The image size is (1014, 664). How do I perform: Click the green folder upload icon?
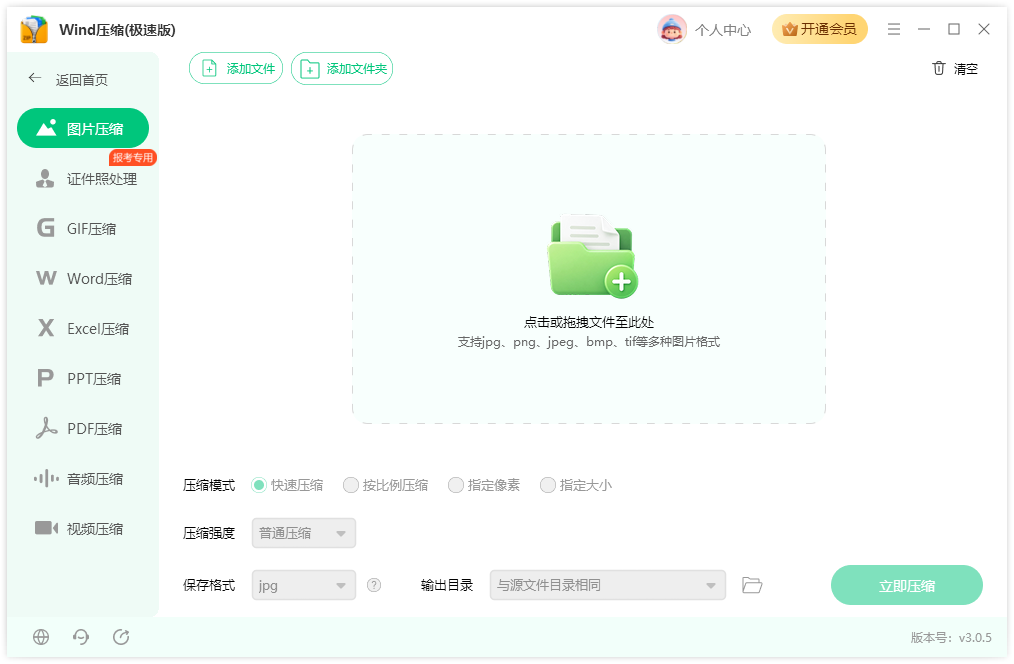point(592,256)
